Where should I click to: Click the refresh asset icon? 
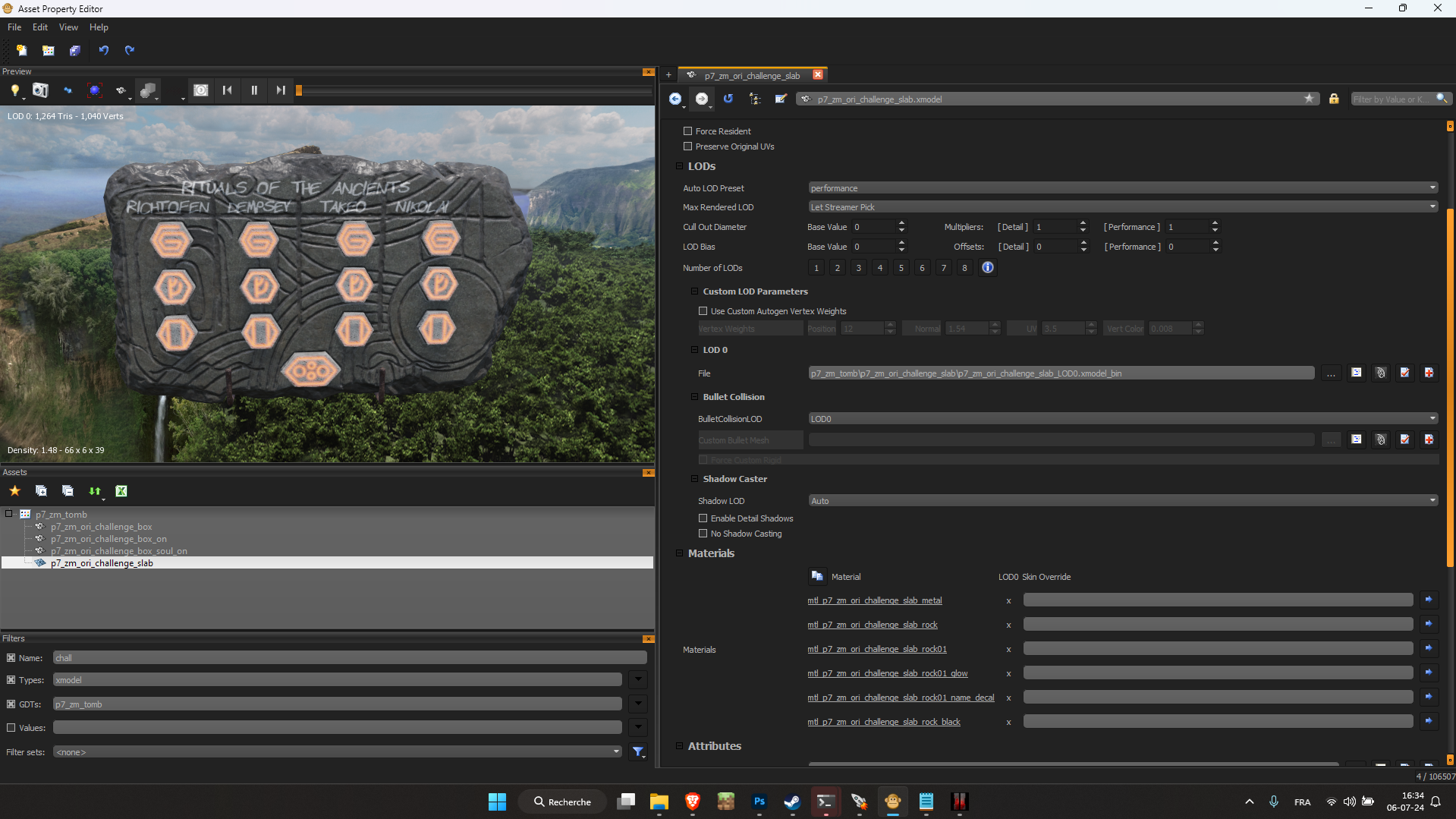coord(728,99)
